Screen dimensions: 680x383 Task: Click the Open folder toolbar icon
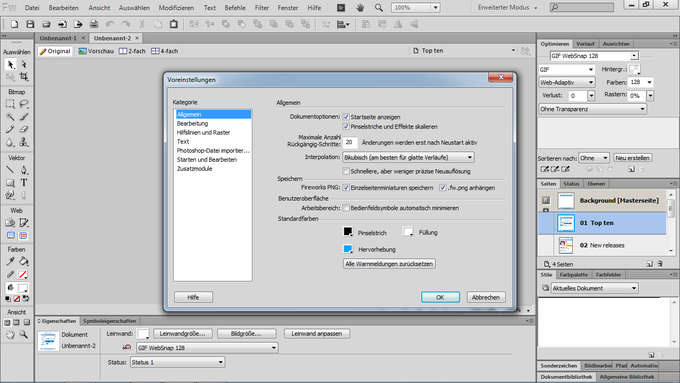click(x=46, y=24)
